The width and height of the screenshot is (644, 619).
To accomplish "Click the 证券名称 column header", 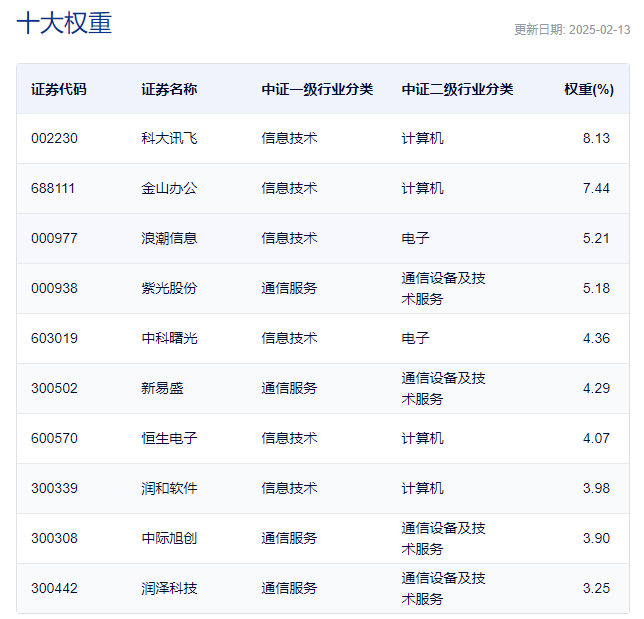I will click(x=169, y=89).
